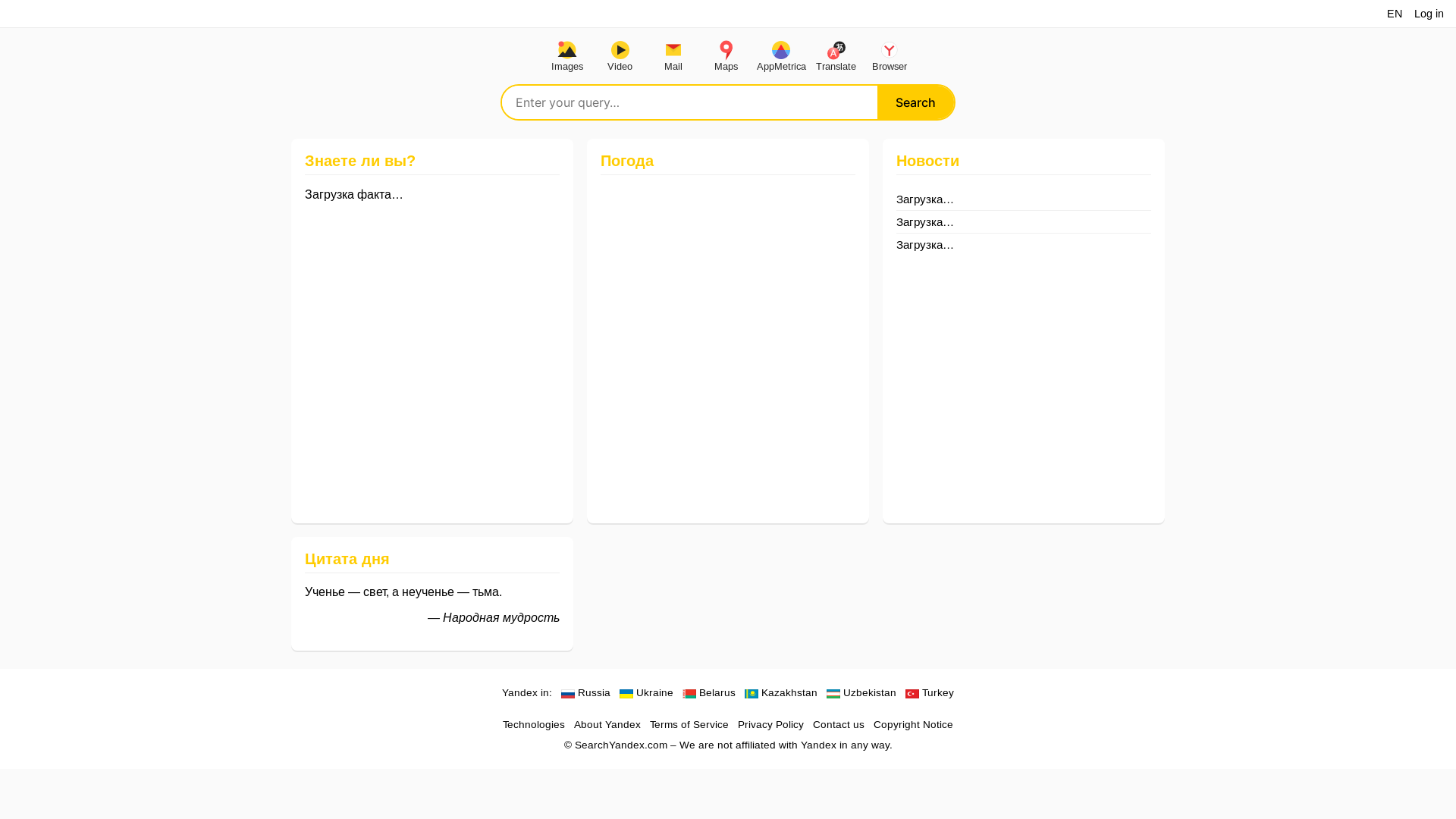This screenshot has width=1456, height=819.
Task: Click the Turkey flag icon
Action: (912, 694)
